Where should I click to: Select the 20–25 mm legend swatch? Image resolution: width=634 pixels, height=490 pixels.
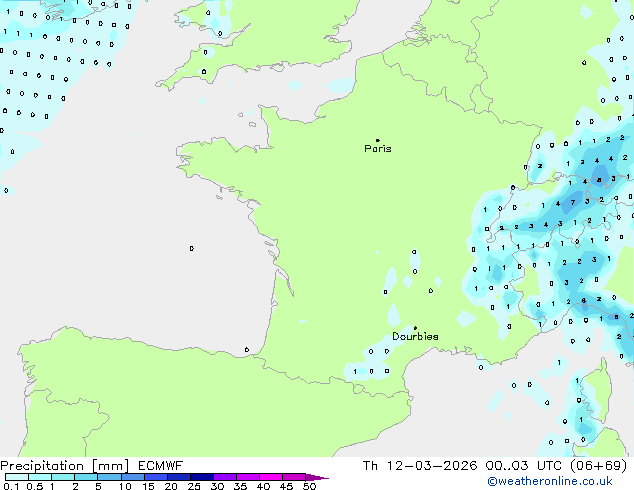[178, 477]
